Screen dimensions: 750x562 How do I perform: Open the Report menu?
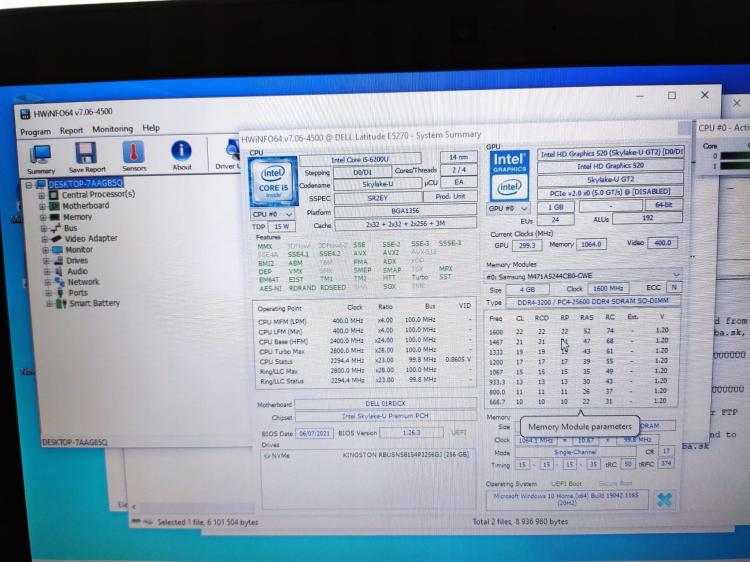point(71,130)
